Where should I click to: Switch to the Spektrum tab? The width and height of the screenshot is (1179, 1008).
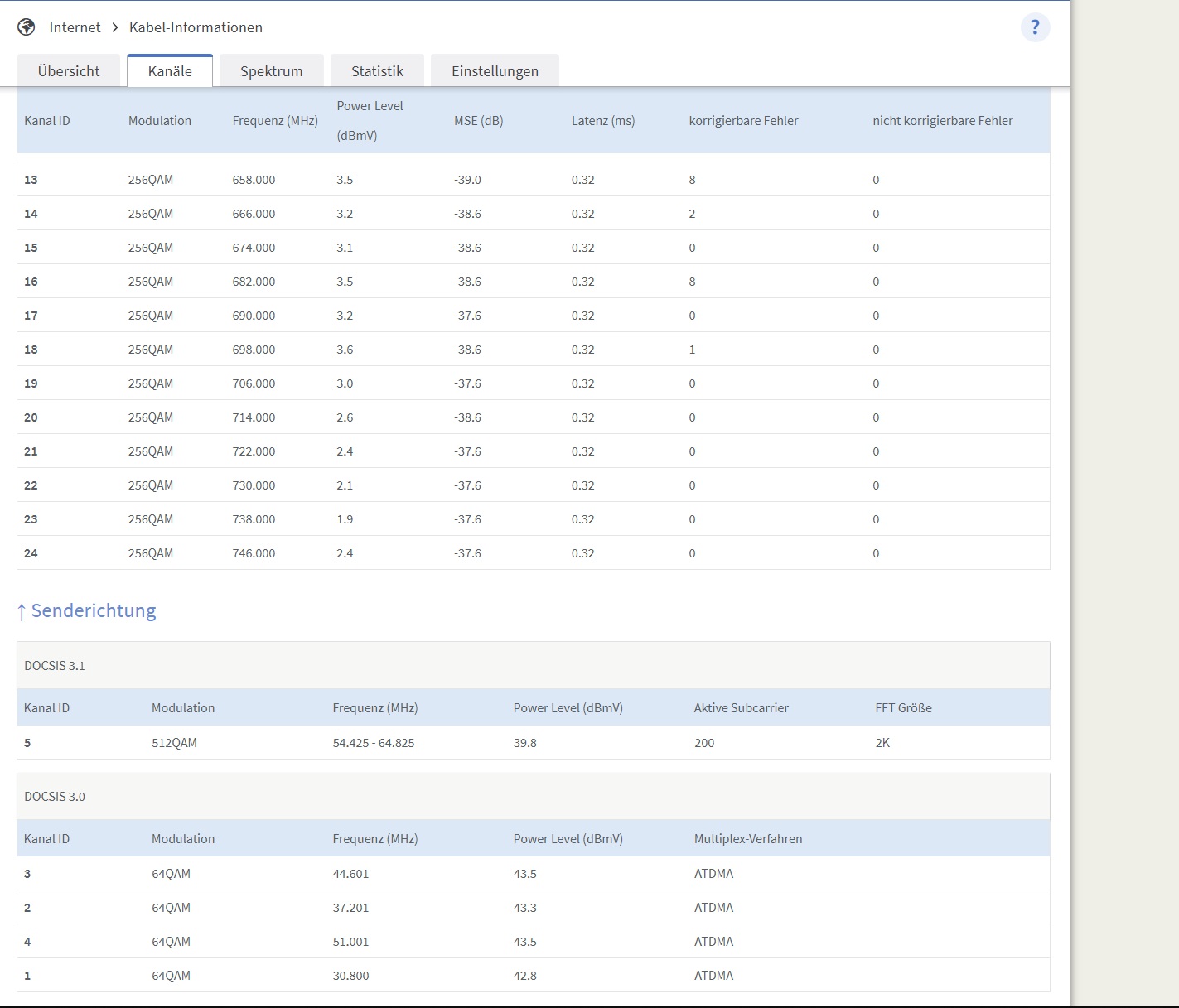(271, 71)
